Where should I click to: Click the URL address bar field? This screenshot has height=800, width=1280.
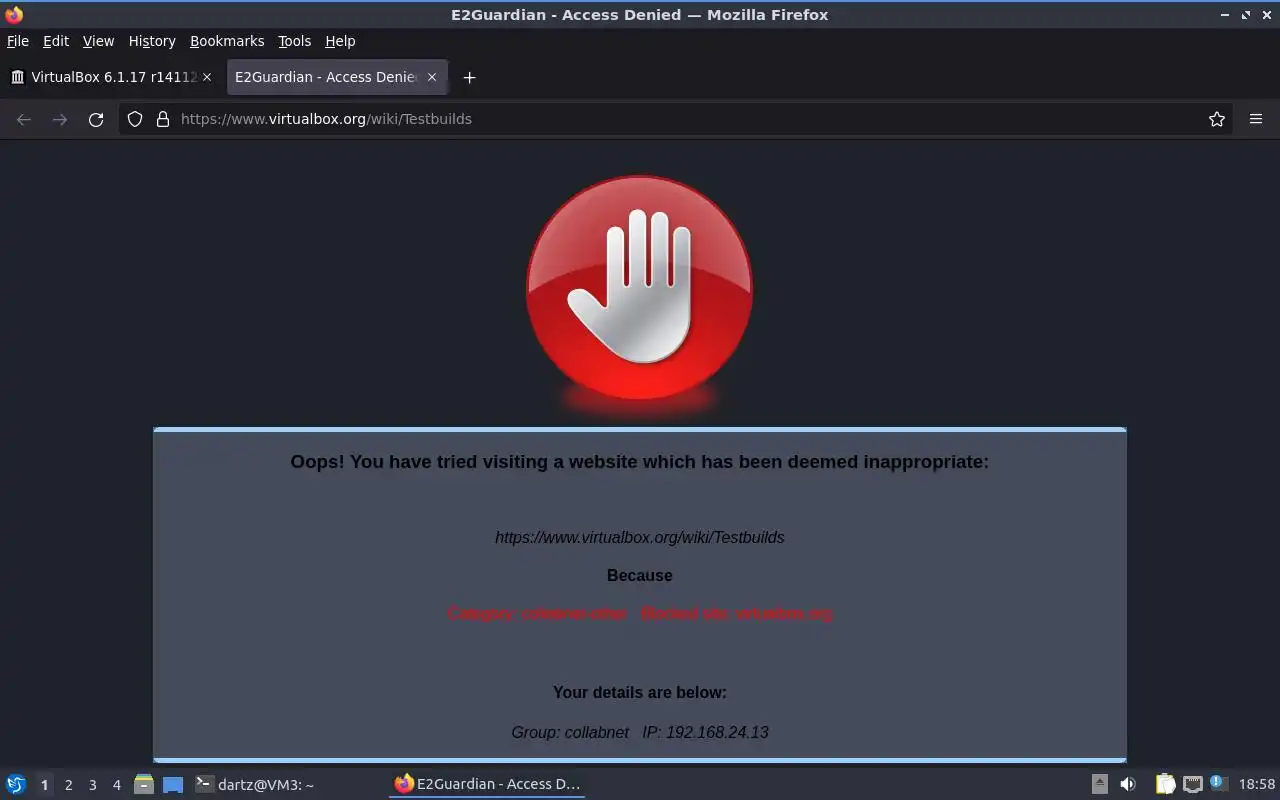(675, 119)
